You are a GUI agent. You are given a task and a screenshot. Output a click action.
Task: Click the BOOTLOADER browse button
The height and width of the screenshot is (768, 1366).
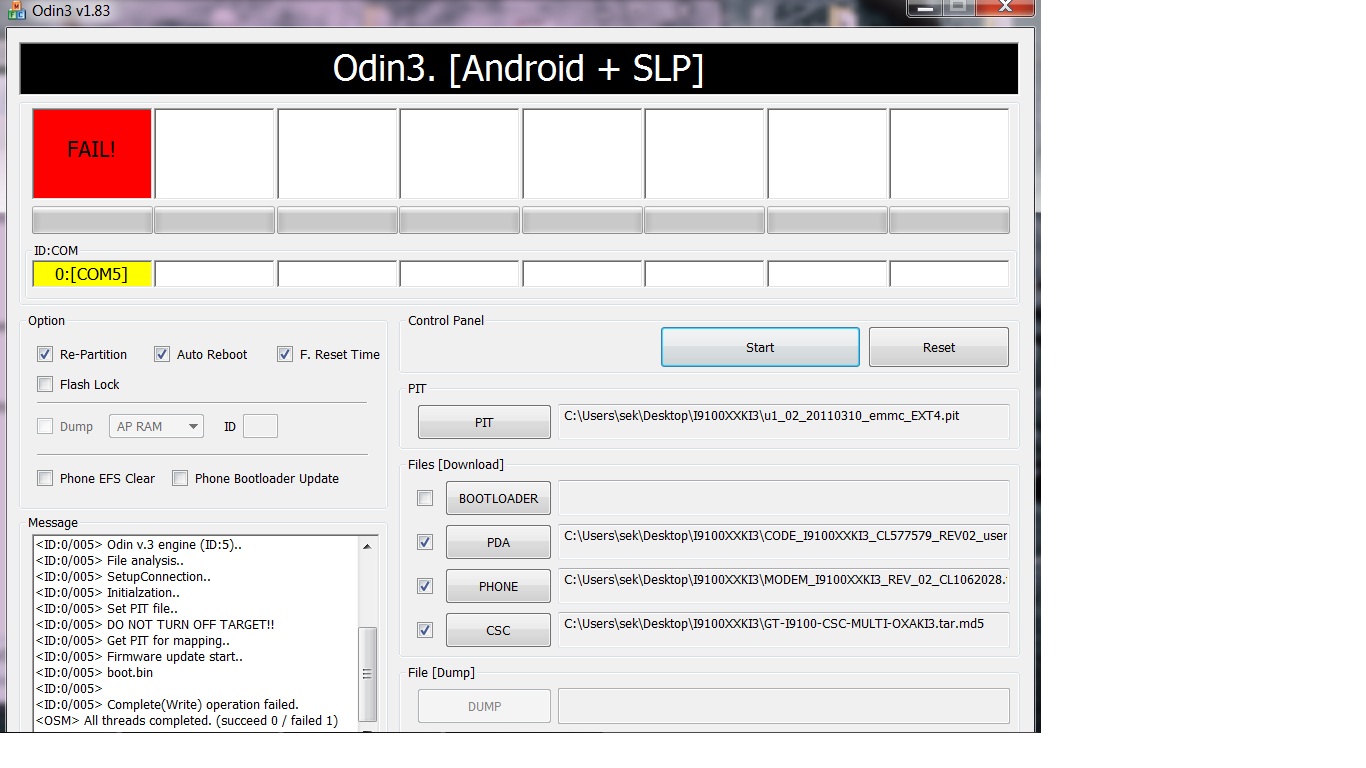click(x=498, y=498)
